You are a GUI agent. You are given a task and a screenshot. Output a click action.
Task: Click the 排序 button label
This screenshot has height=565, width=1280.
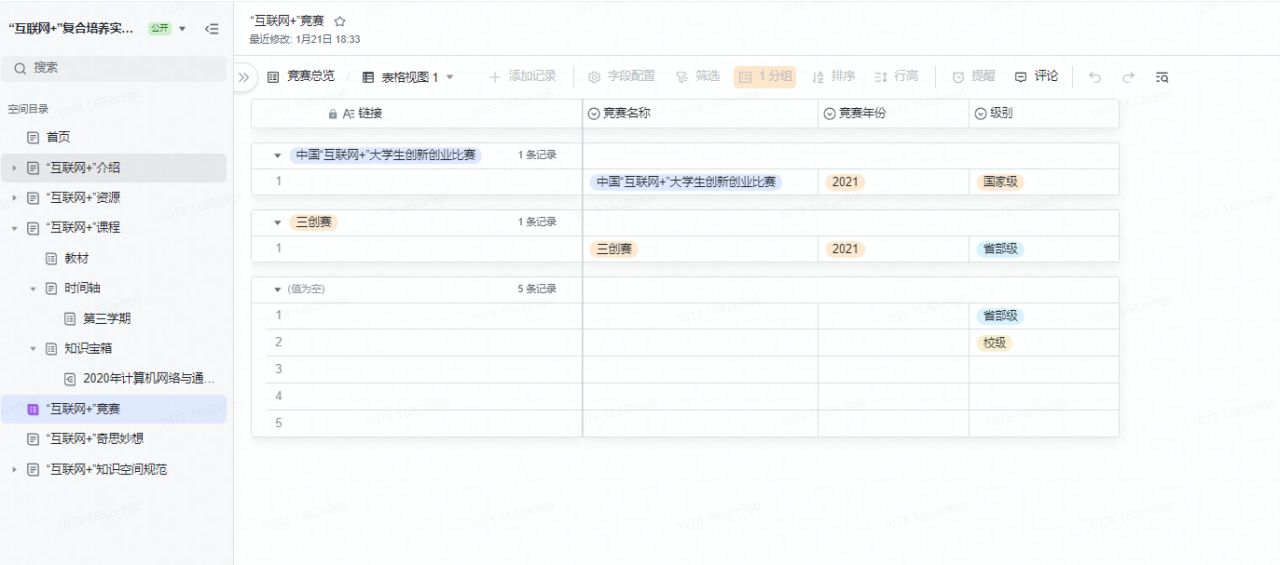click(x=843, y=76)
